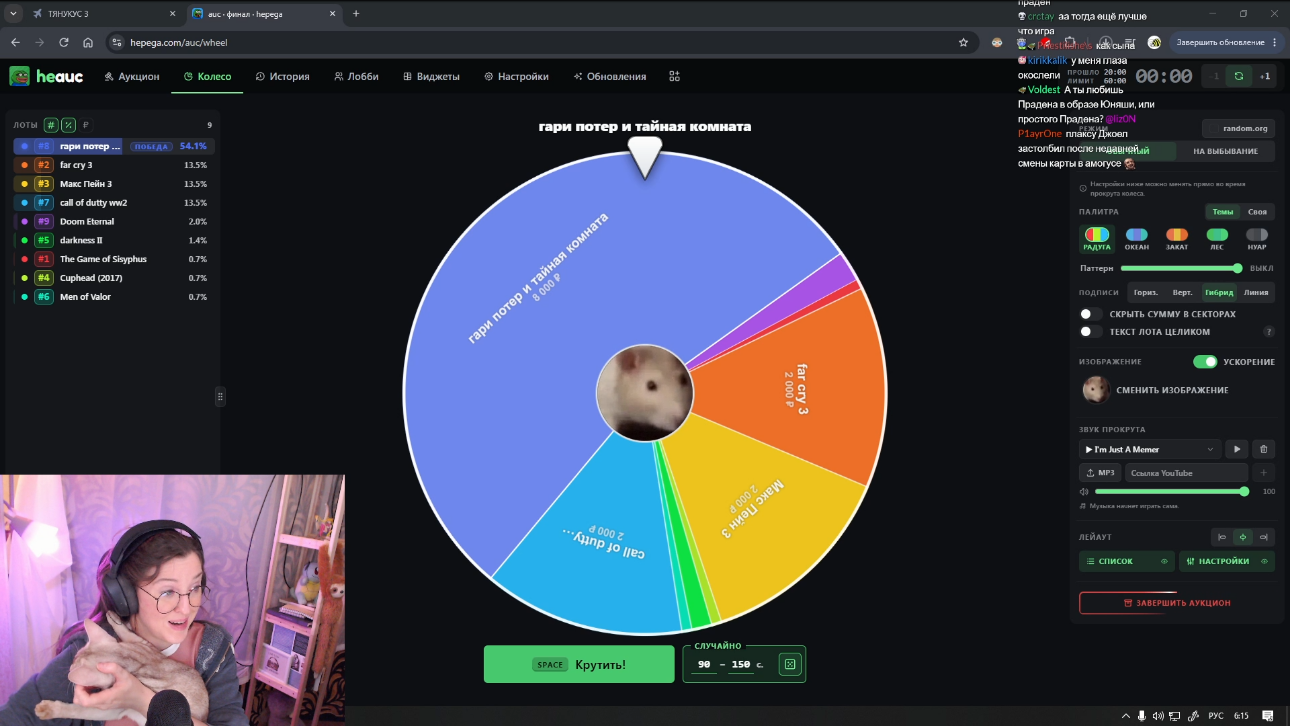Click the Крутить! spin button

pos(579,664)
